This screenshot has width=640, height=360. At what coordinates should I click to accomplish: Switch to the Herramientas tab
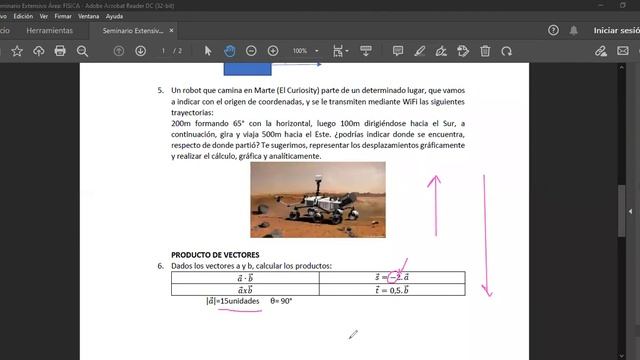coord(49,31)
